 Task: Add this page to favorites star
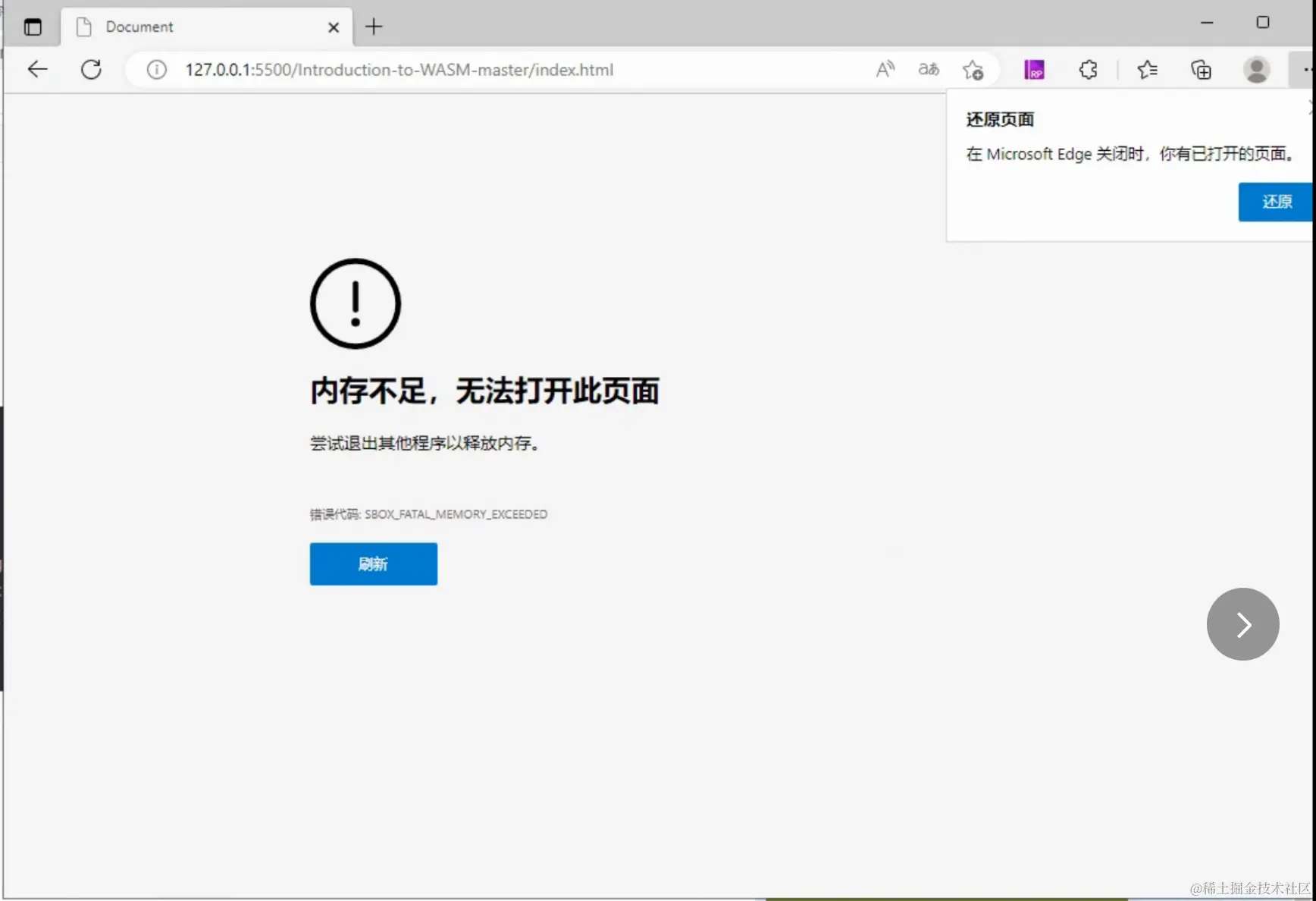coord(973,70)
